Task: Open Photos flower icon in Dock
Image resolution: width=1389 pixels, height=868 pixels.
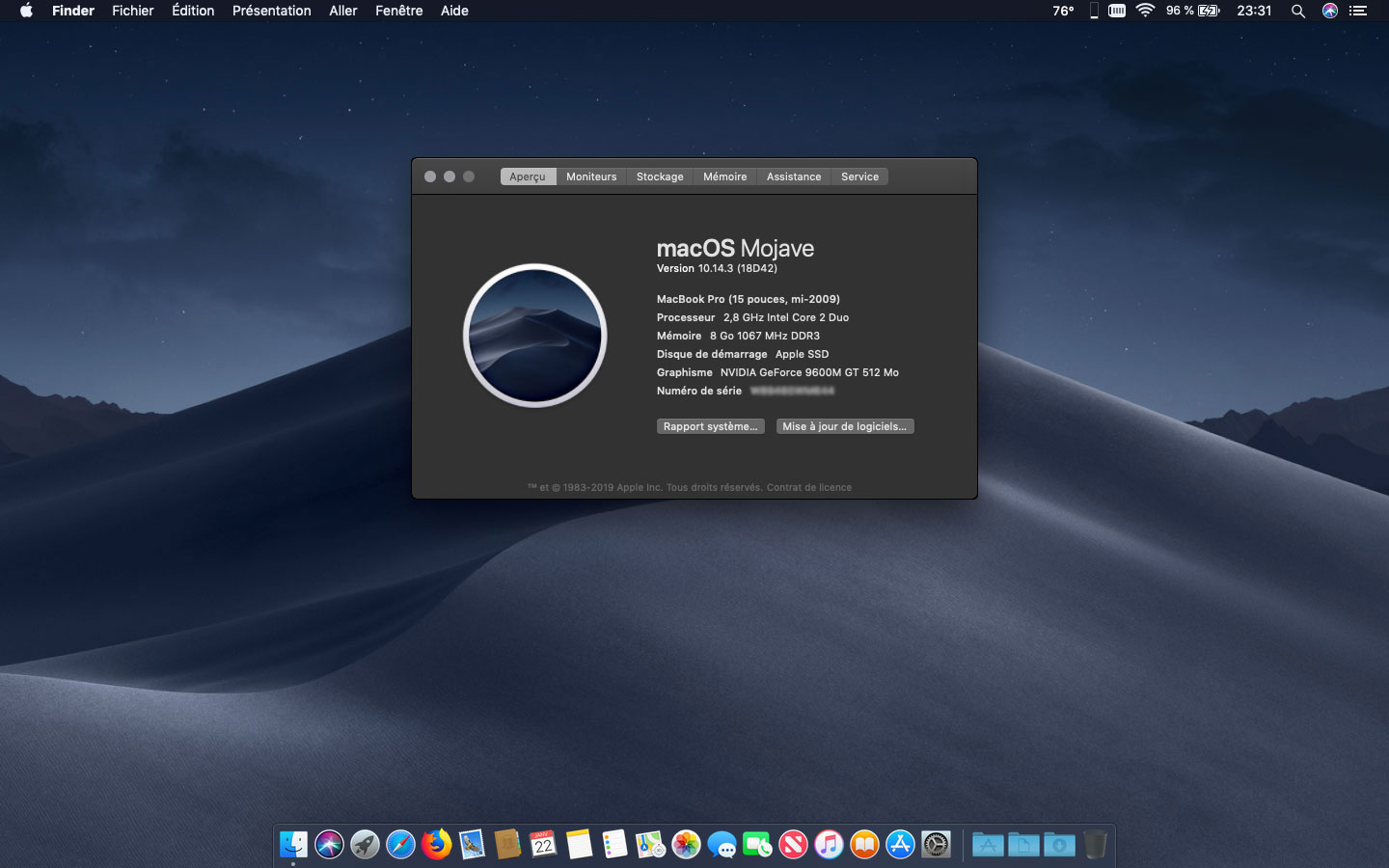Action: (686, 845)
